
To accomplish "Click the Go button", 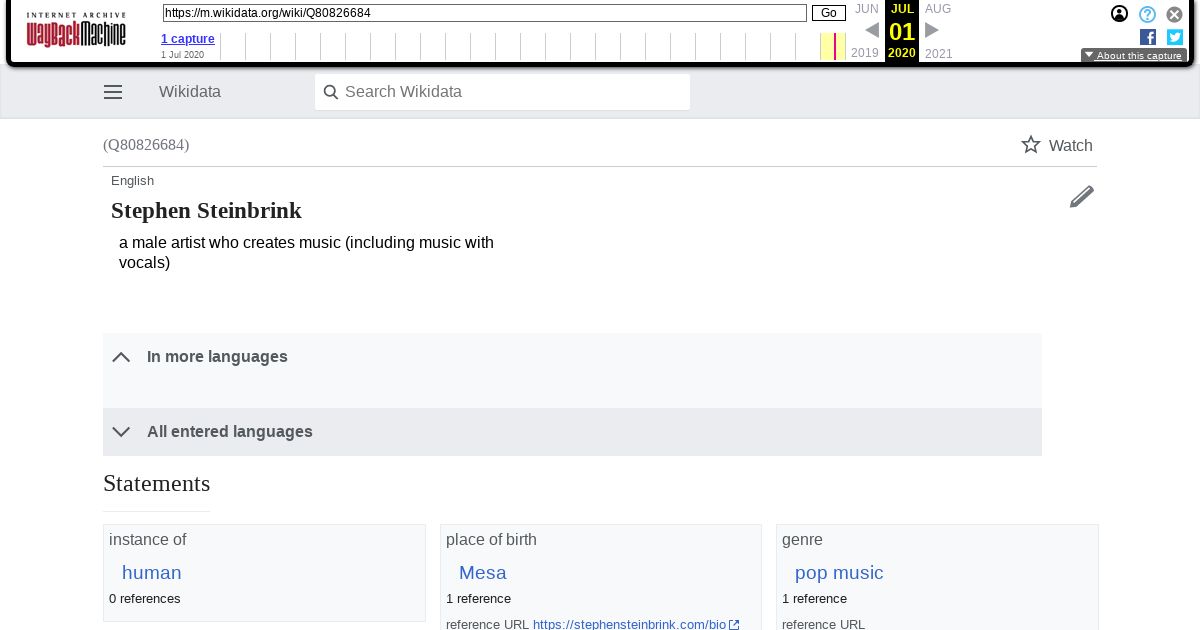I will 829,13.
